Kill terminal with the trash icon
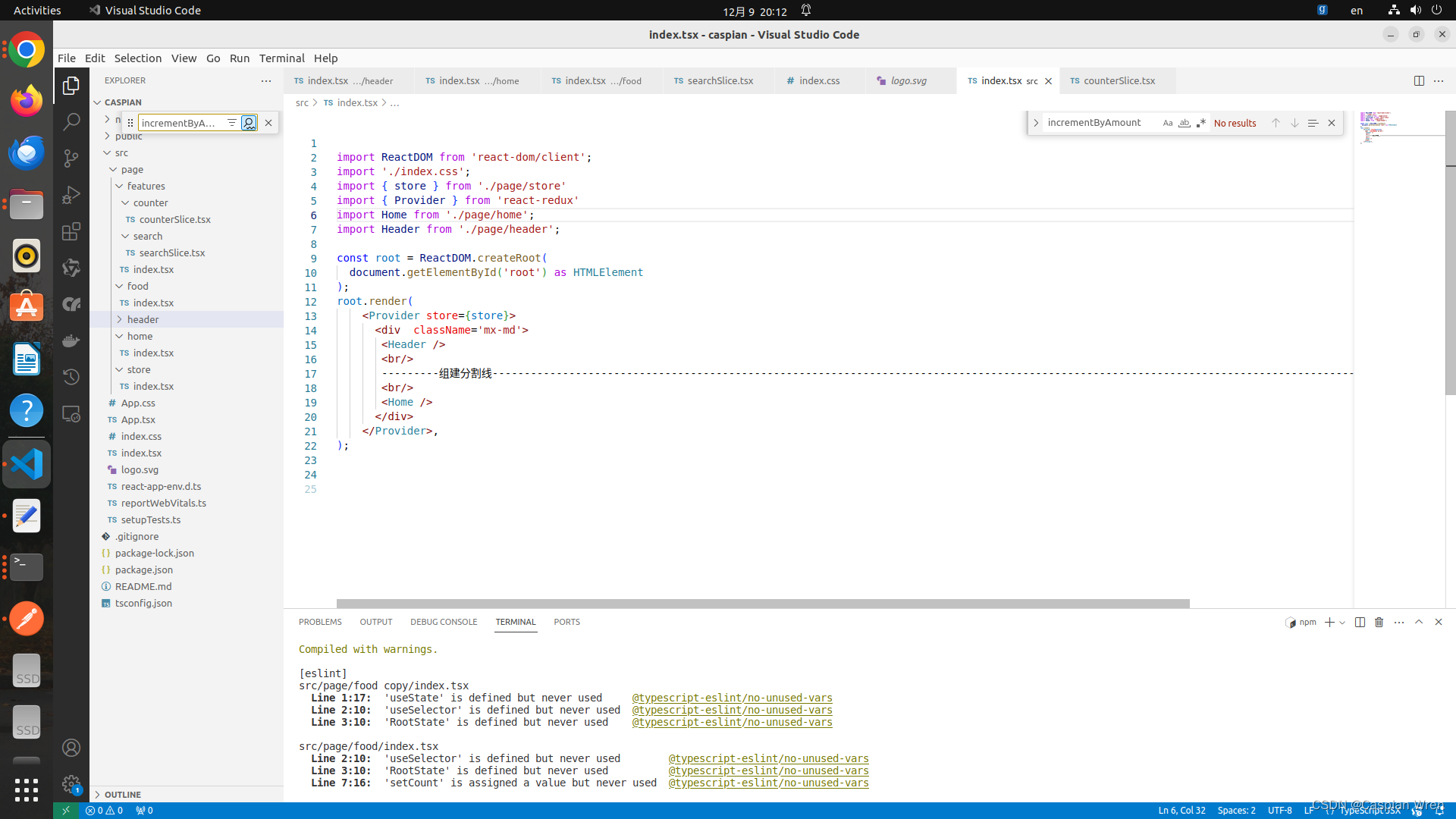The height and width of the screenshot is (819, 1456). click(x=1379, y=622)
